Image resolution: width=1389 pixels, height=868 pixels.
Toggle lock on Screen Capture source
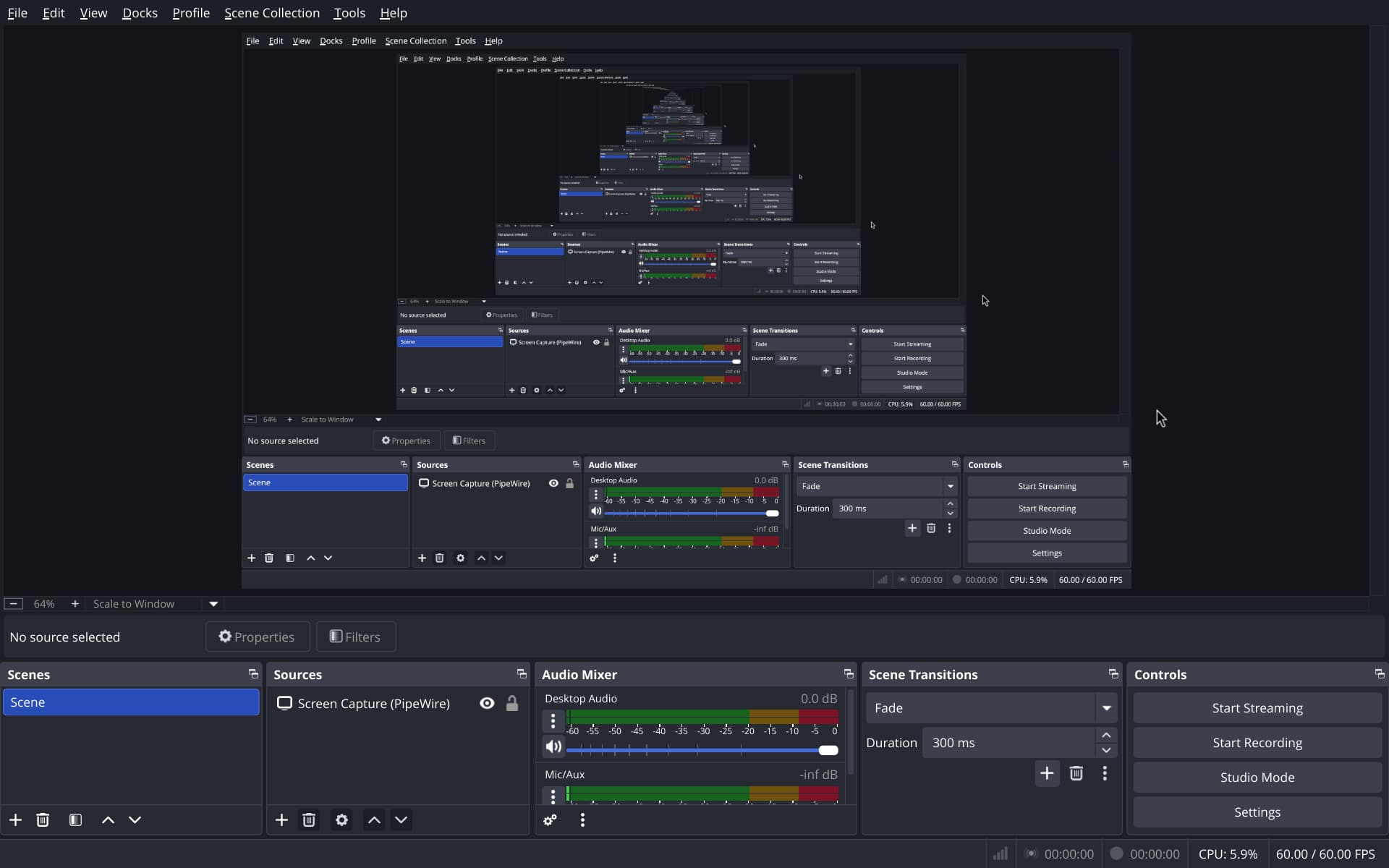[511, 703]
